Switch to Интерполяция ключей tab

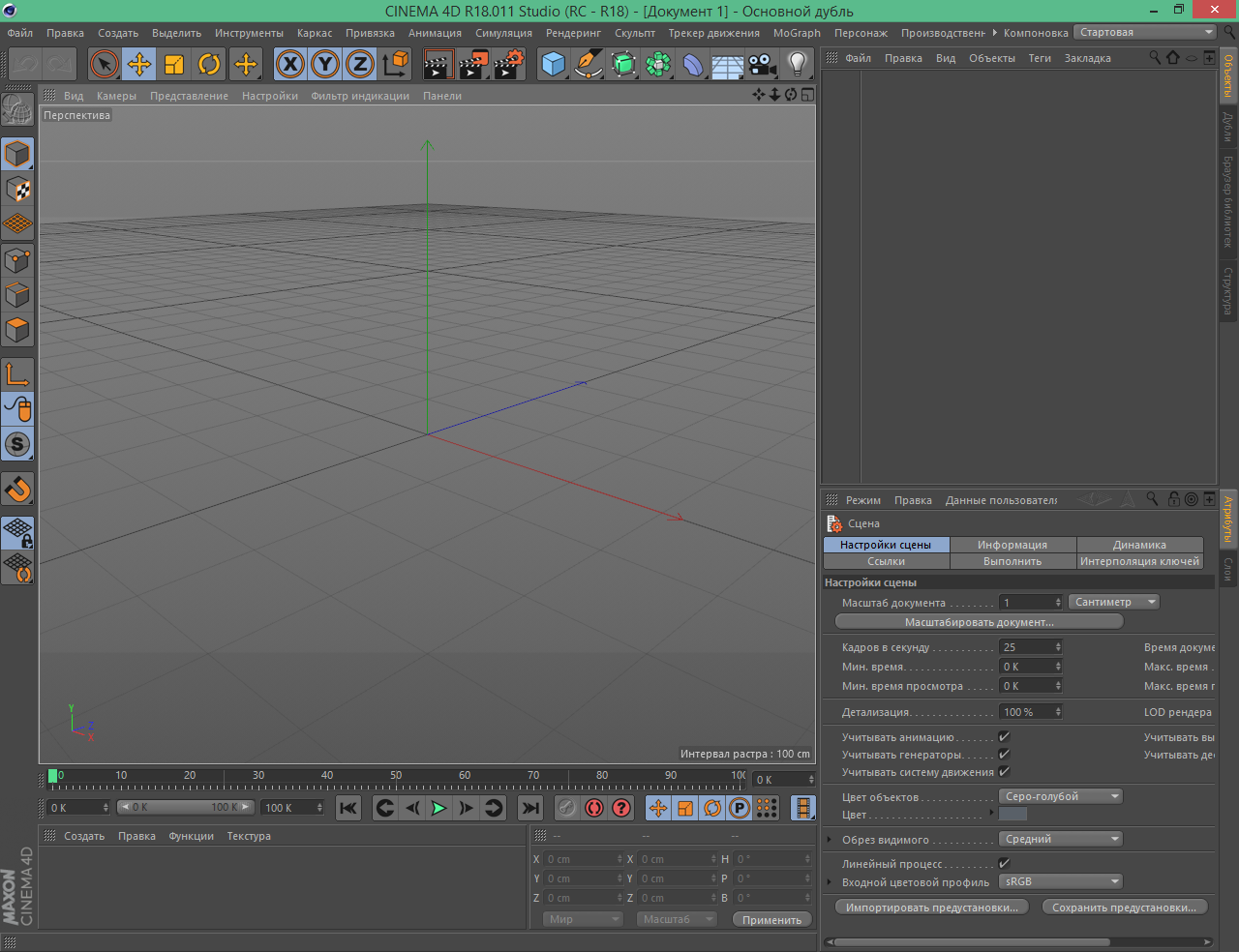tap(1139, 561)
